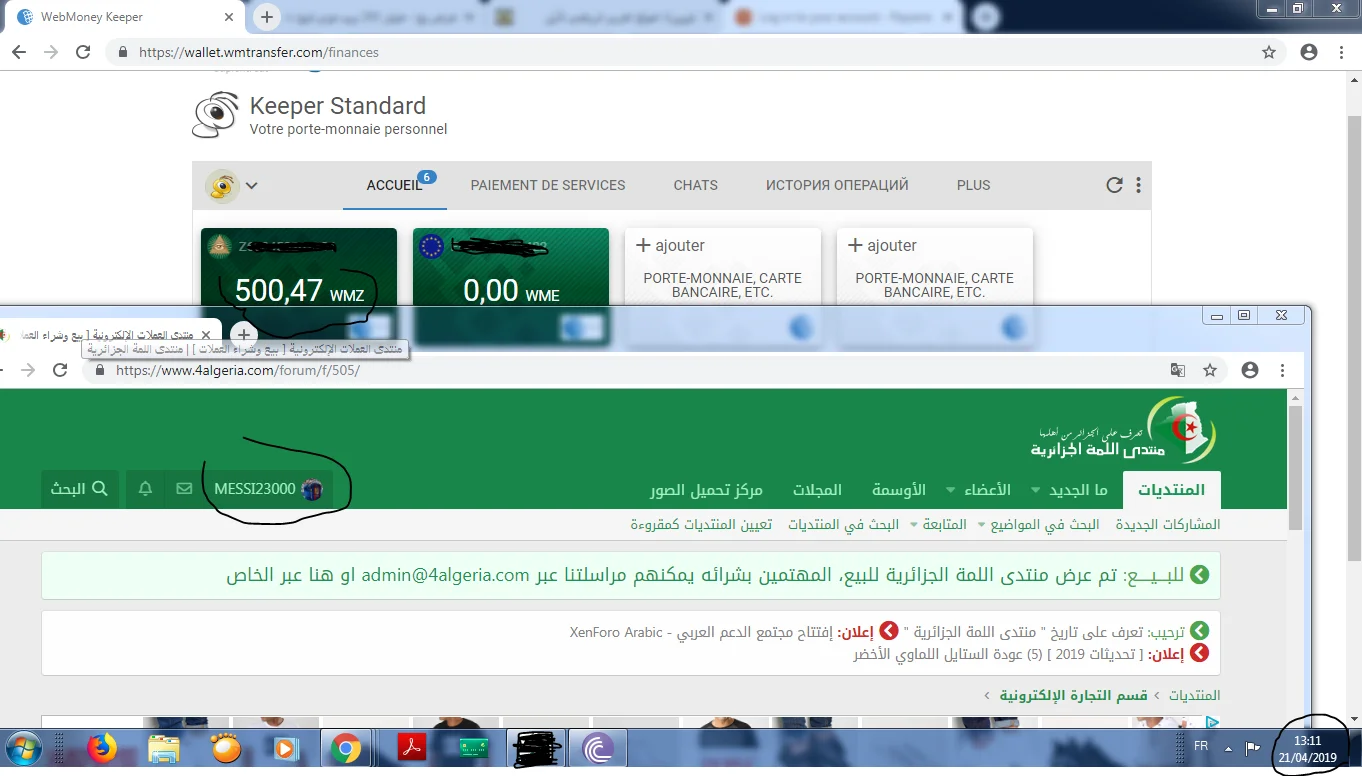Click the forum notifications bell icon
Image resolution: width=1362 pixels, height=776 pixels.
[145, 489]
